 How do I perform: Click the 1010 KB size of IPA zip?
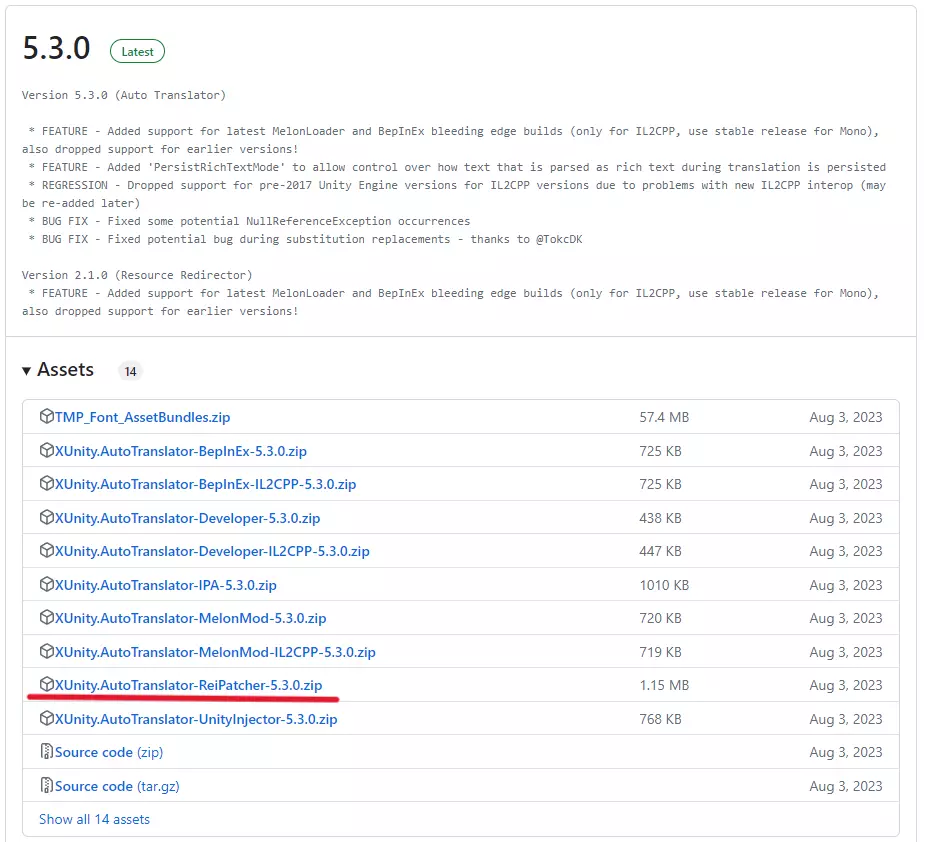pyautogui.click(x=664, y=585)
